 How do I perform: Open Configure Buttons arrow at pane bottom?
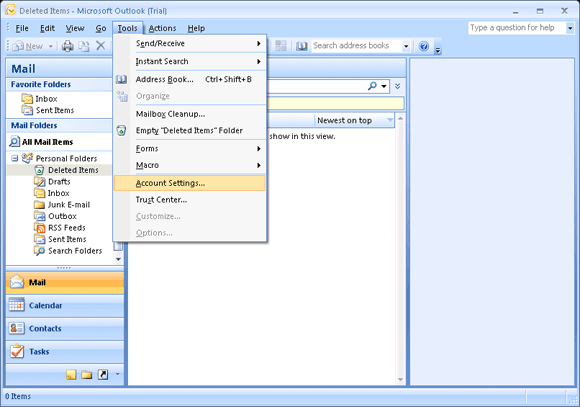118,374
